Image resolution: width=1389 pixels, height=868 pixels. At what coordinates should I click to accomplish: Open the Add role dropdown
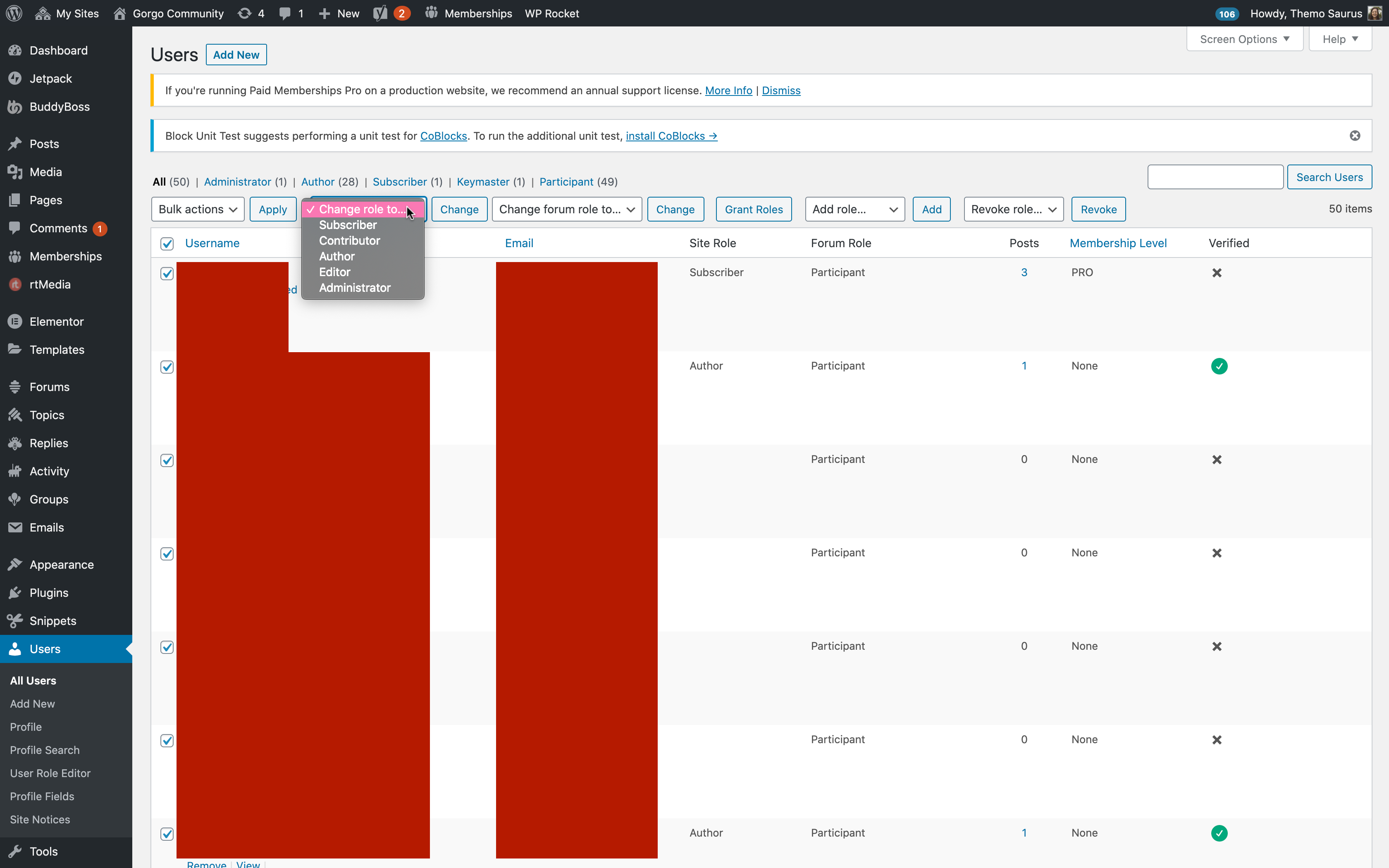(x=854, y=209)
